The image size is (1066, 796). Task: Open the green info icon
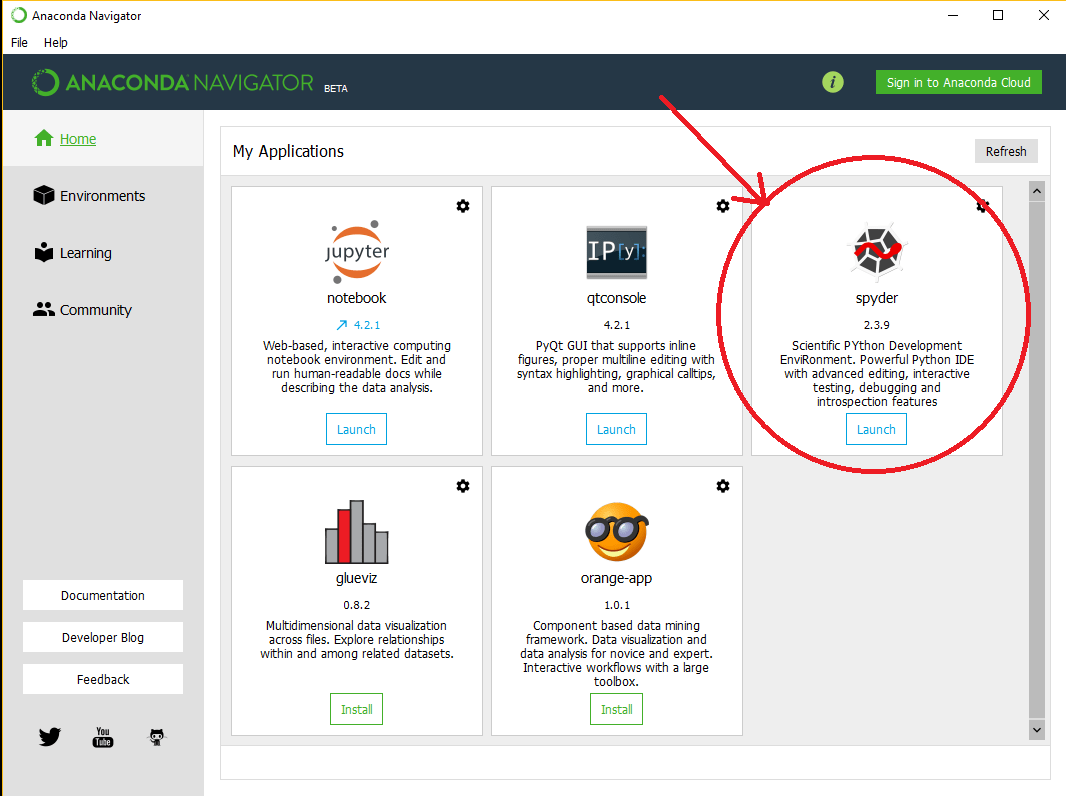click(x=833, y=82)
